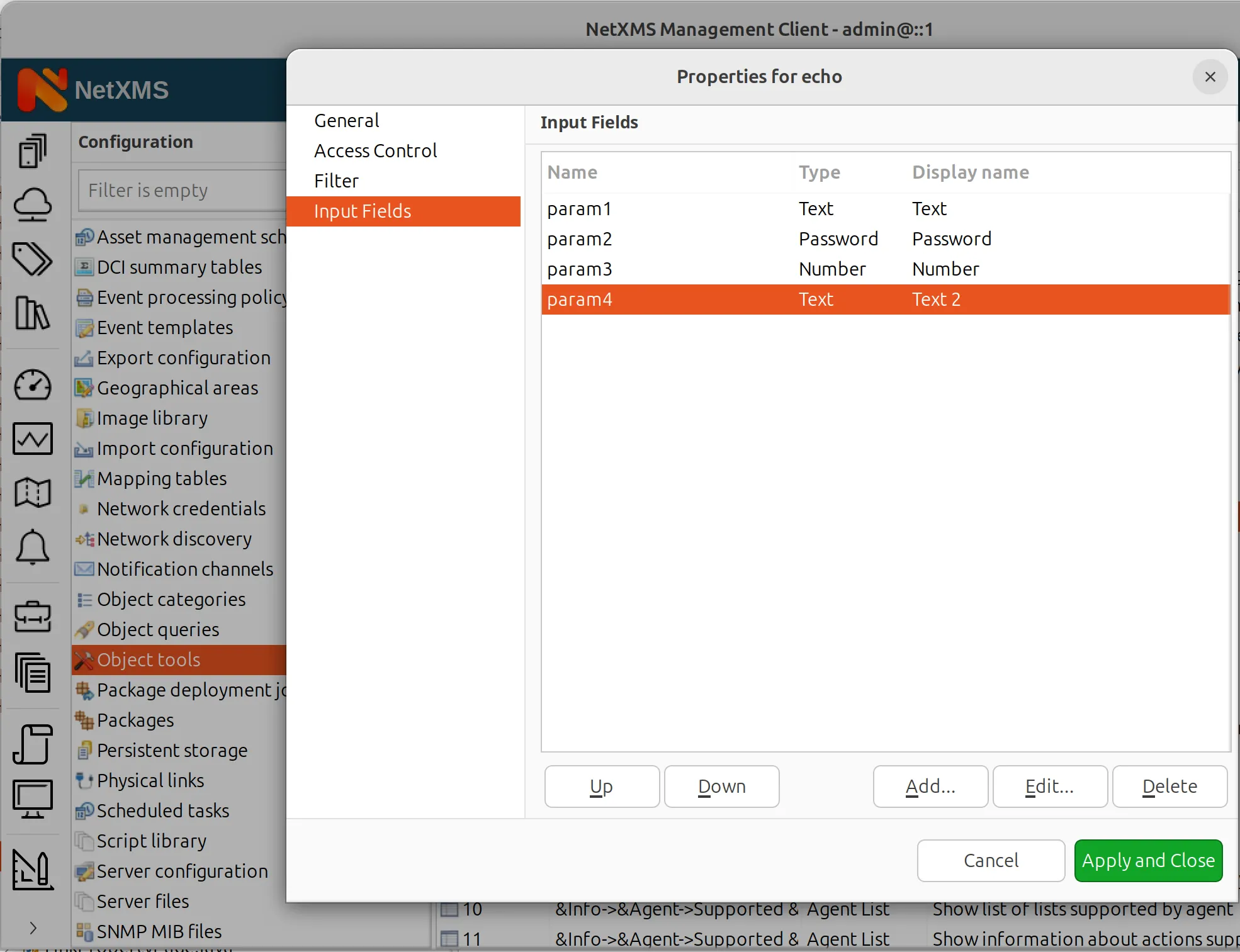This screenshot has width=1240, height=952.
Task: Open the alarms bell icon
Action: tap(33, 548)
